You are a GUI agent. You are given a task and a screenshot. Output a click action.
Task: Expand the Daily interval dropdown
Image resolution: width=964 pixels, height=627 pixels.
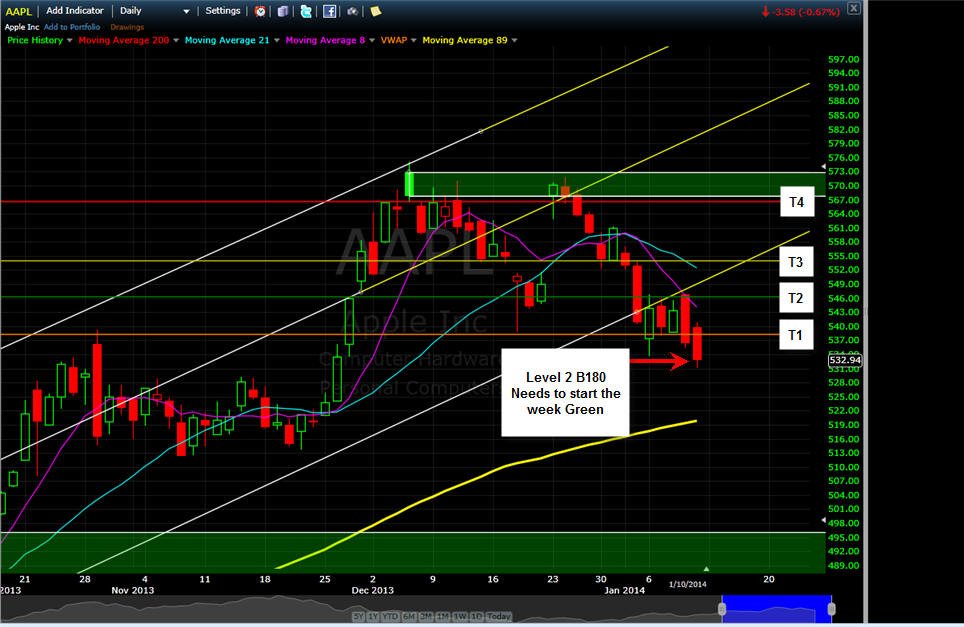coord(186,11)
